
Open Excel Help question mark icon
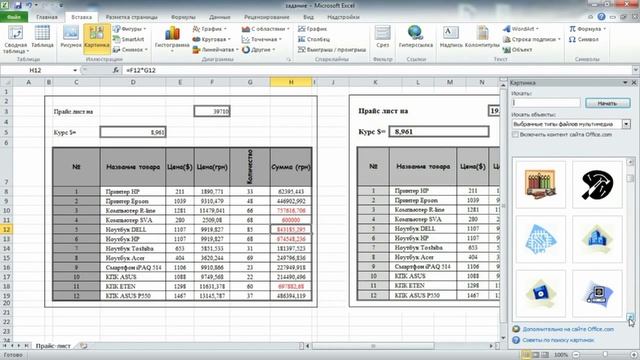pyautogui.click(x=601, y=17)
